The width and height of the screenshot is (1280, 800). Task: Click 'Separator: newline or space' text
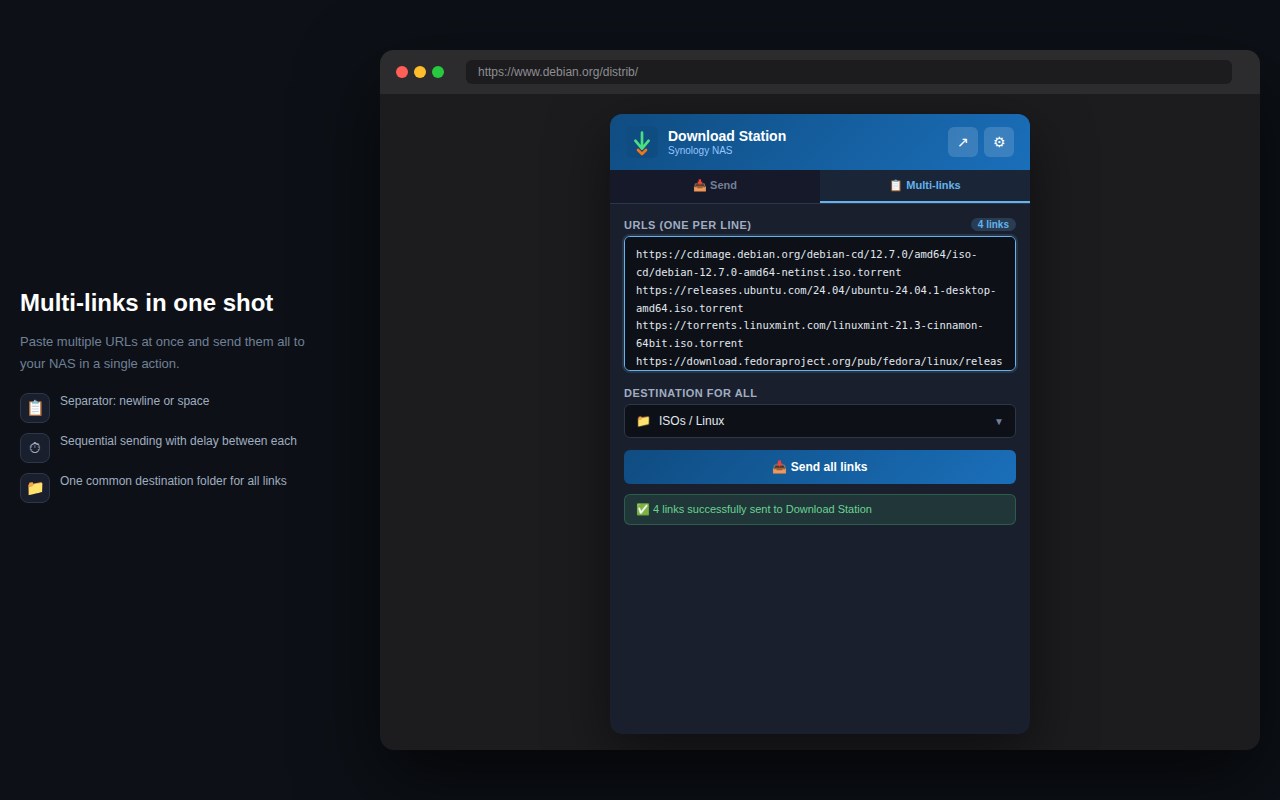point(135,401)
